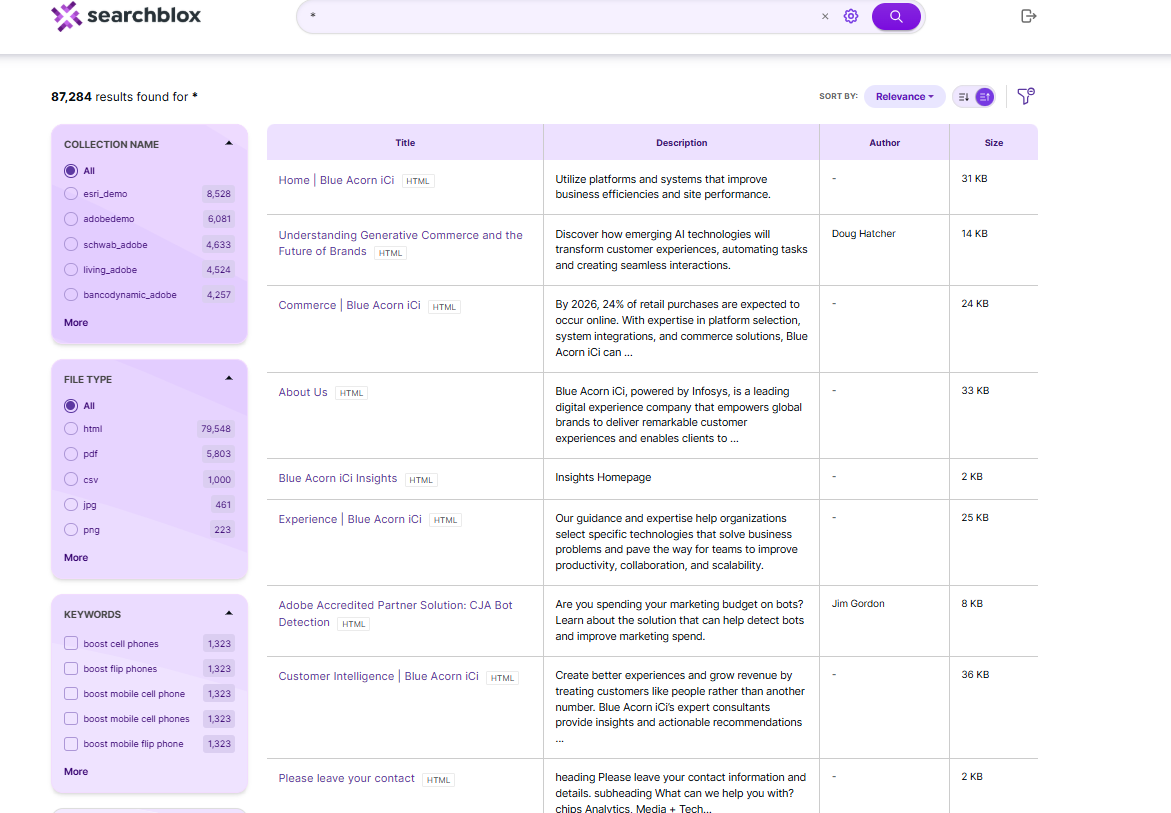
Task: Open Adobe Accredited Partner Solution result
Action: coord(396,614)
